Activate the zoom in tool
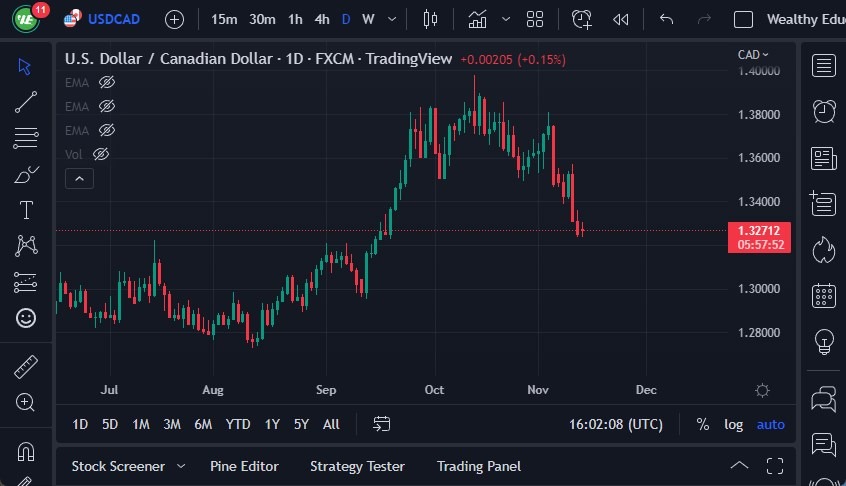 pos(25,402)
